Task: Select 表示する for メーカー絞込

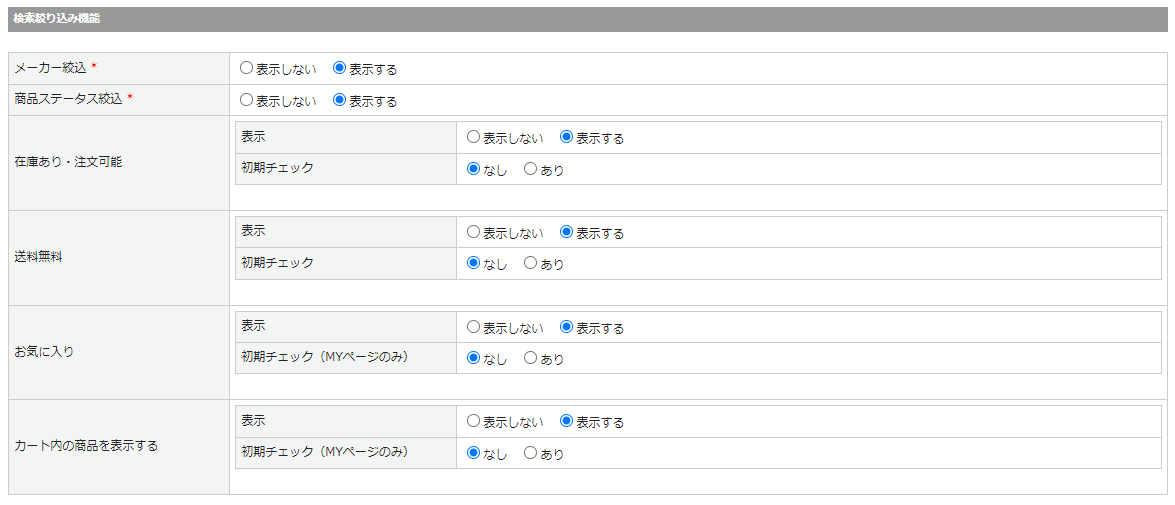Action: (340, 69)
